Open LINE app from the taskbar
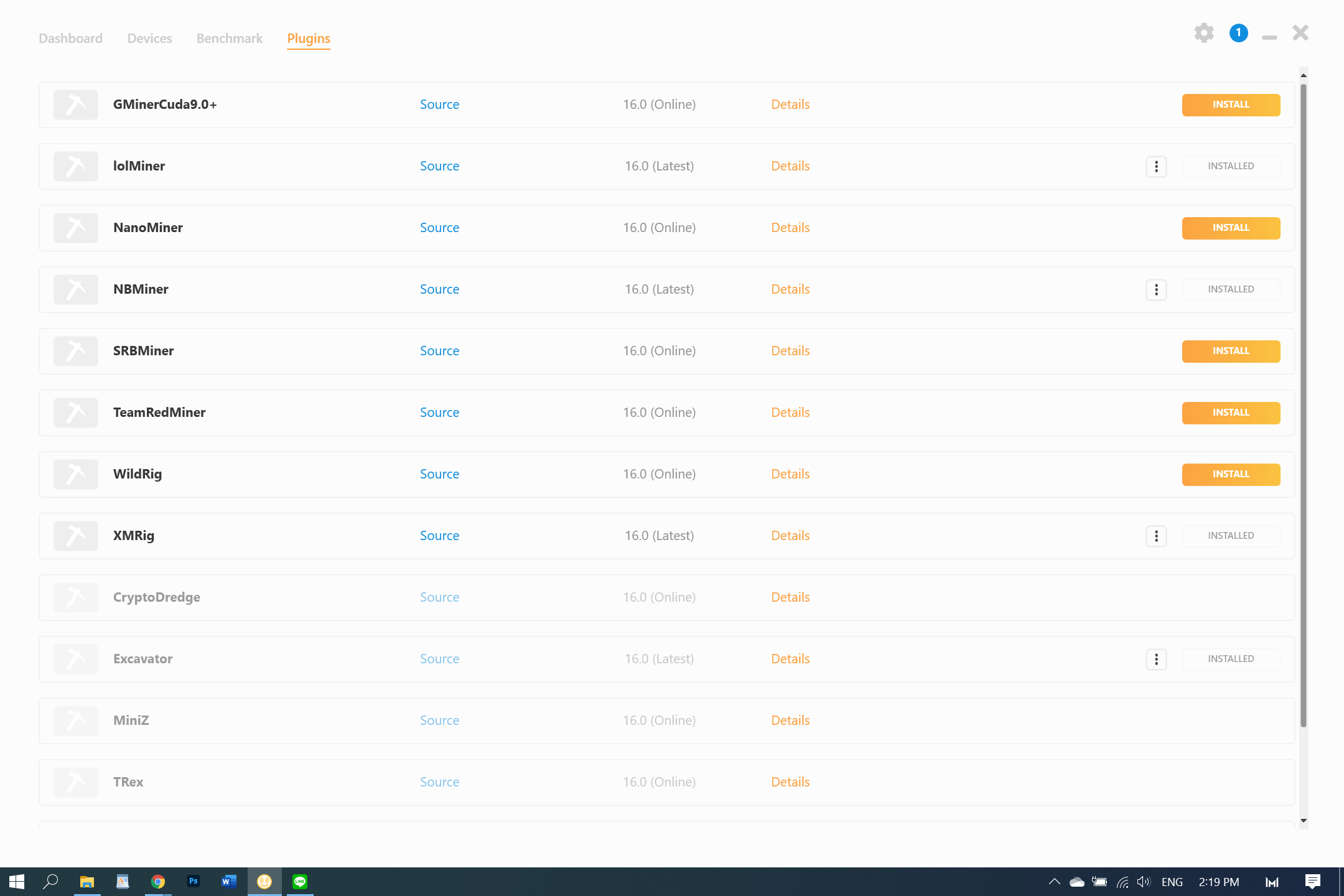The width and height of the screenshot is (1344, 896). pos(300,882)
